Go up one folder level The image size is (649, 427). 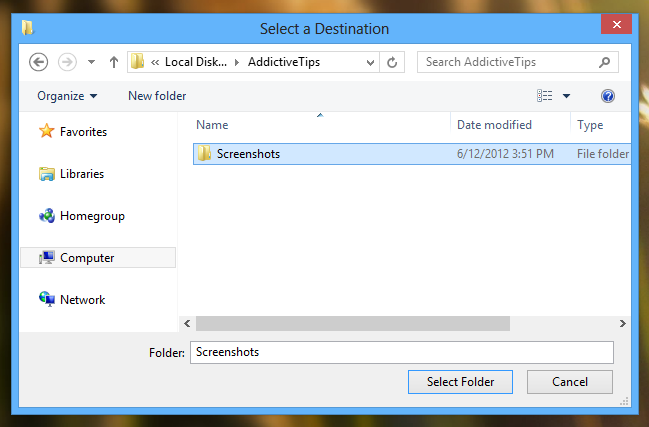pyautogui.click(x=114, y=62)
